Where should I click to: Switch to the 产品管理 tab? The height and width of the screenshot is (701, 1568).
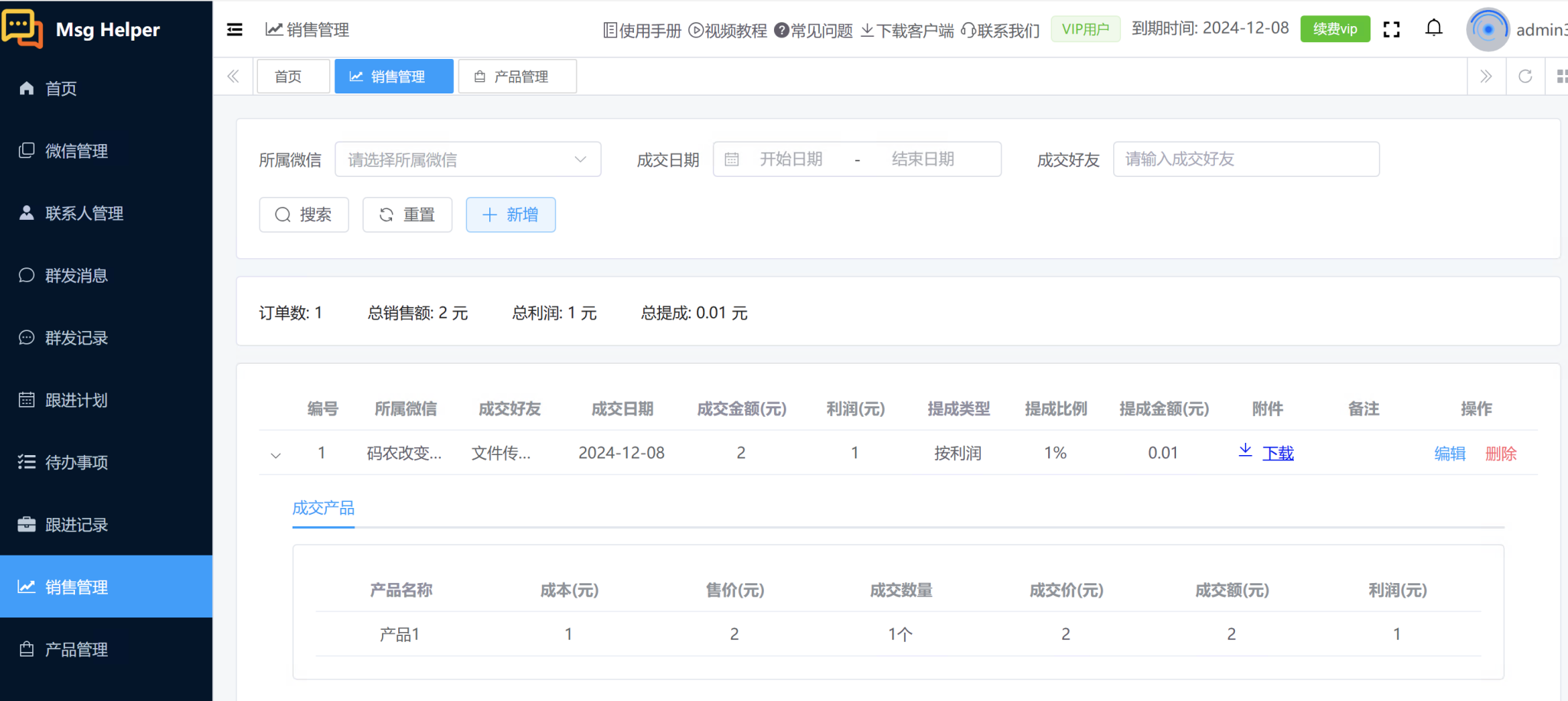coord(517,76)
